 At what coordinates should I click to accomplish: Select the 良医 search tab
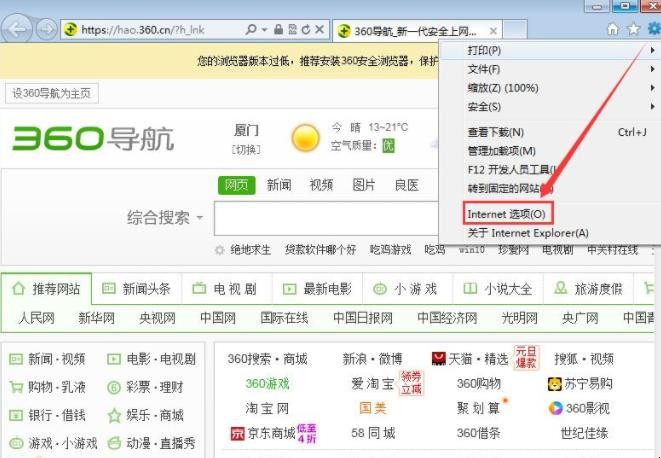(406, 185)
